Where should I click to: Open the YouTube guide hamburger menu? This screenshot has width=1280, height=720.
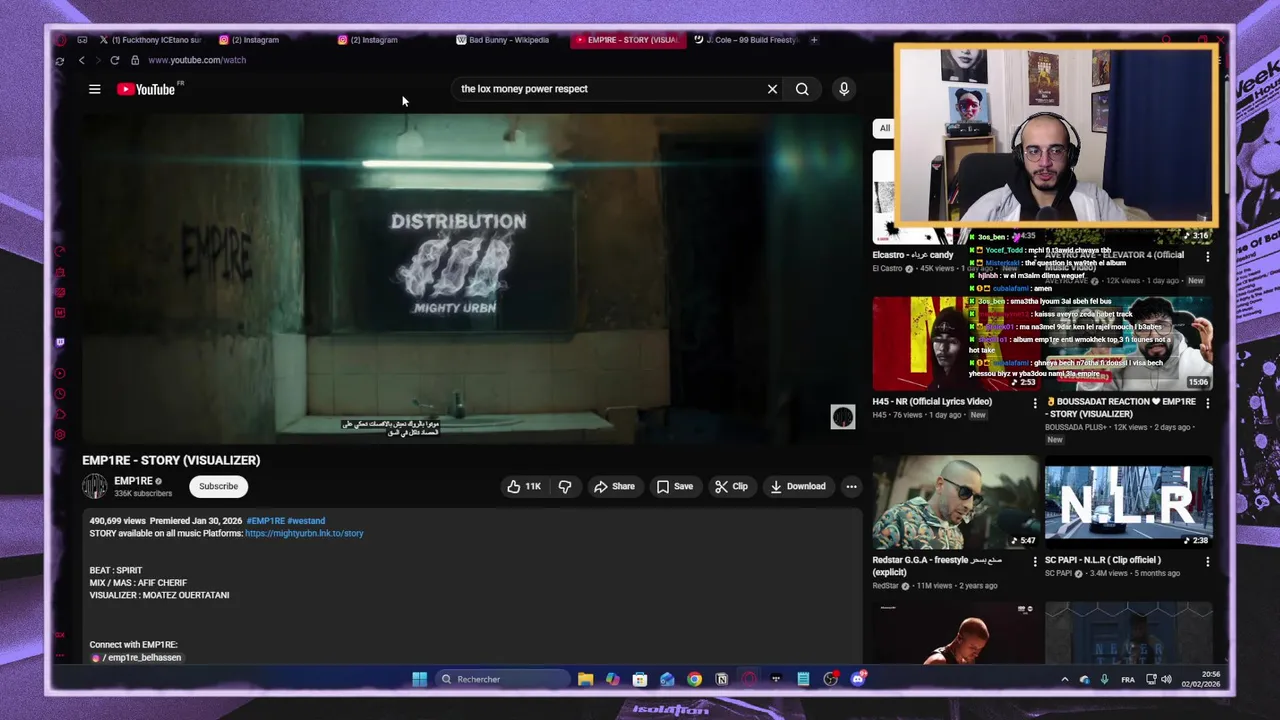click(x=95, y=89)
